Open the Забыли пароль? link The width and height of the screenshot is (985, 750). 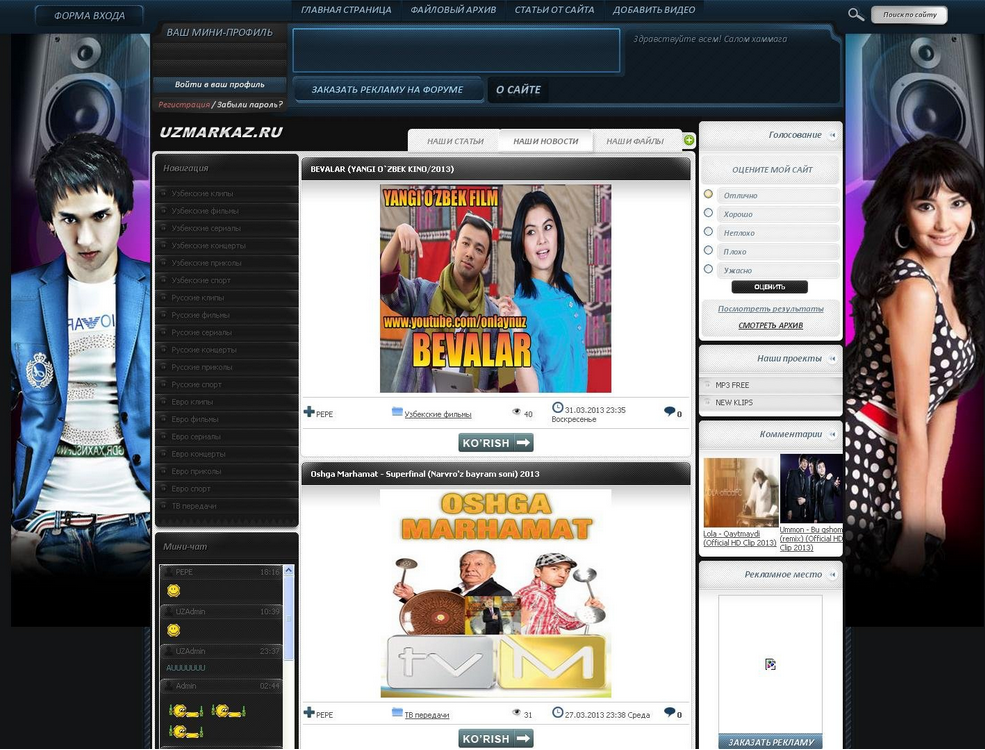click(249, 105)
